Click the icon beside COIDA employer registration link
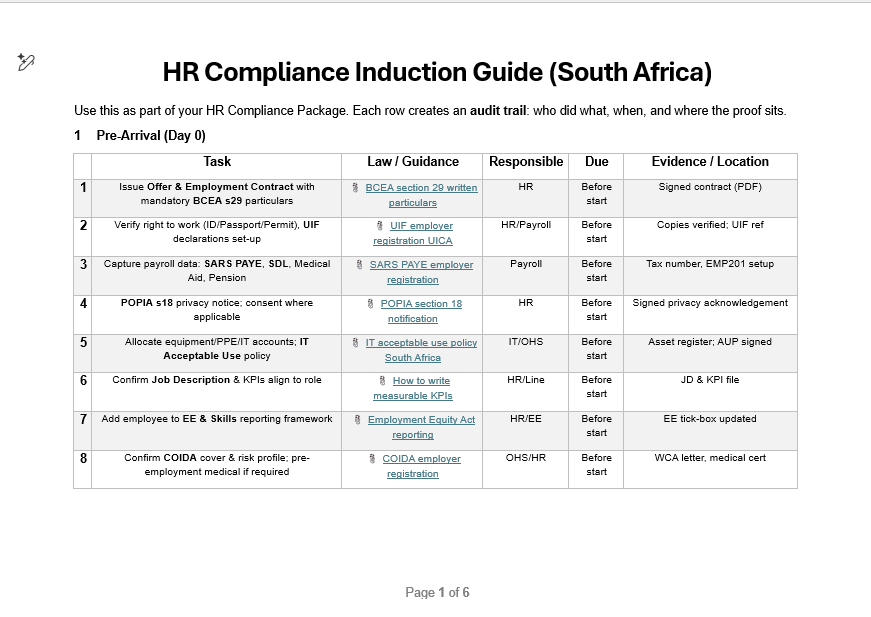871x617 pixels. [x=373, y=459]
